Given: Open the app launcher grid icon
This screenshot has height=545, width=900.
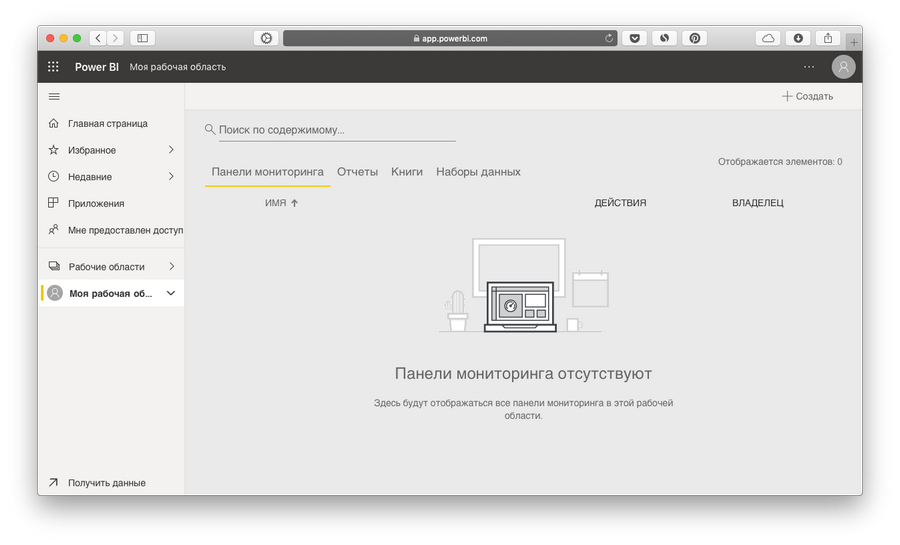Looking at the screenshot, I should [53, 67].
